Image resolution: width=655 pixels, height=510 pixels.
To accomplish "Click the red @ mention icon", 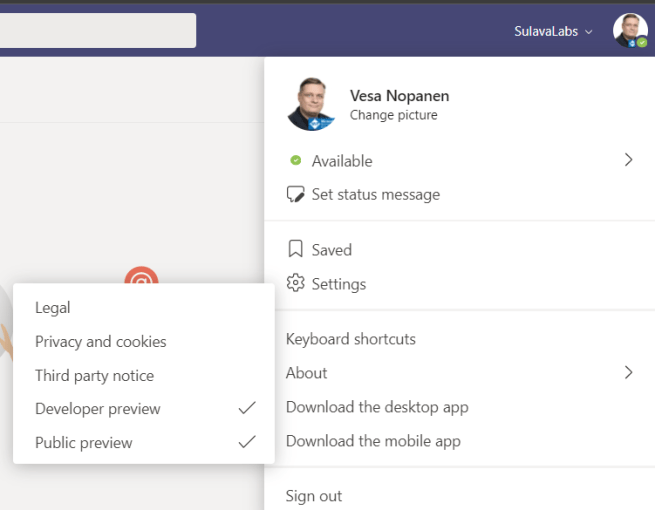I will click(141, 276).
